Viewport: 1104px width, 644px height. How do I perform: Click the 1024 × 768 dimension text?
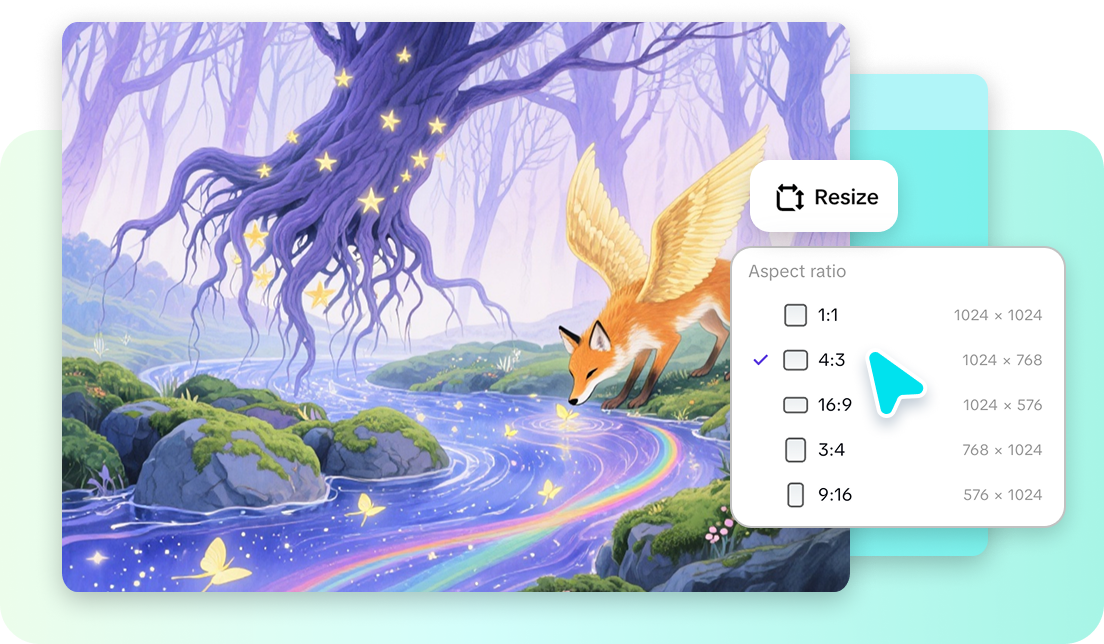1002,360
